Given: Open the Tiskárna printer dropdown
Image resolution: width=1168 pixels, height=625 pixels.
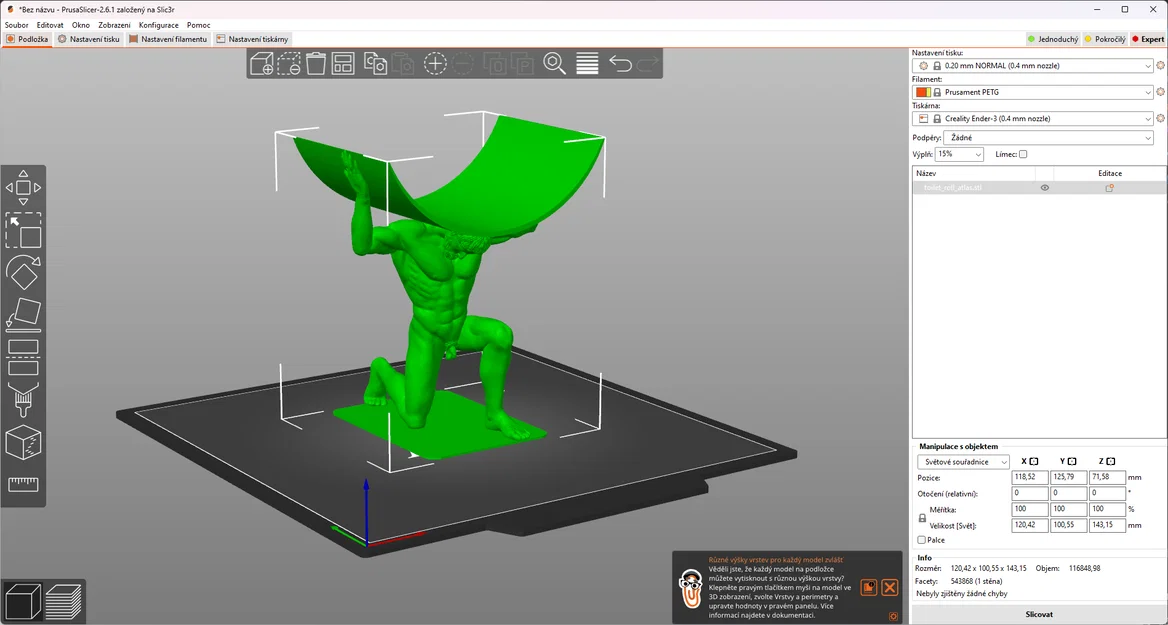Looking at the screenshot, I should coord(1032,118).
